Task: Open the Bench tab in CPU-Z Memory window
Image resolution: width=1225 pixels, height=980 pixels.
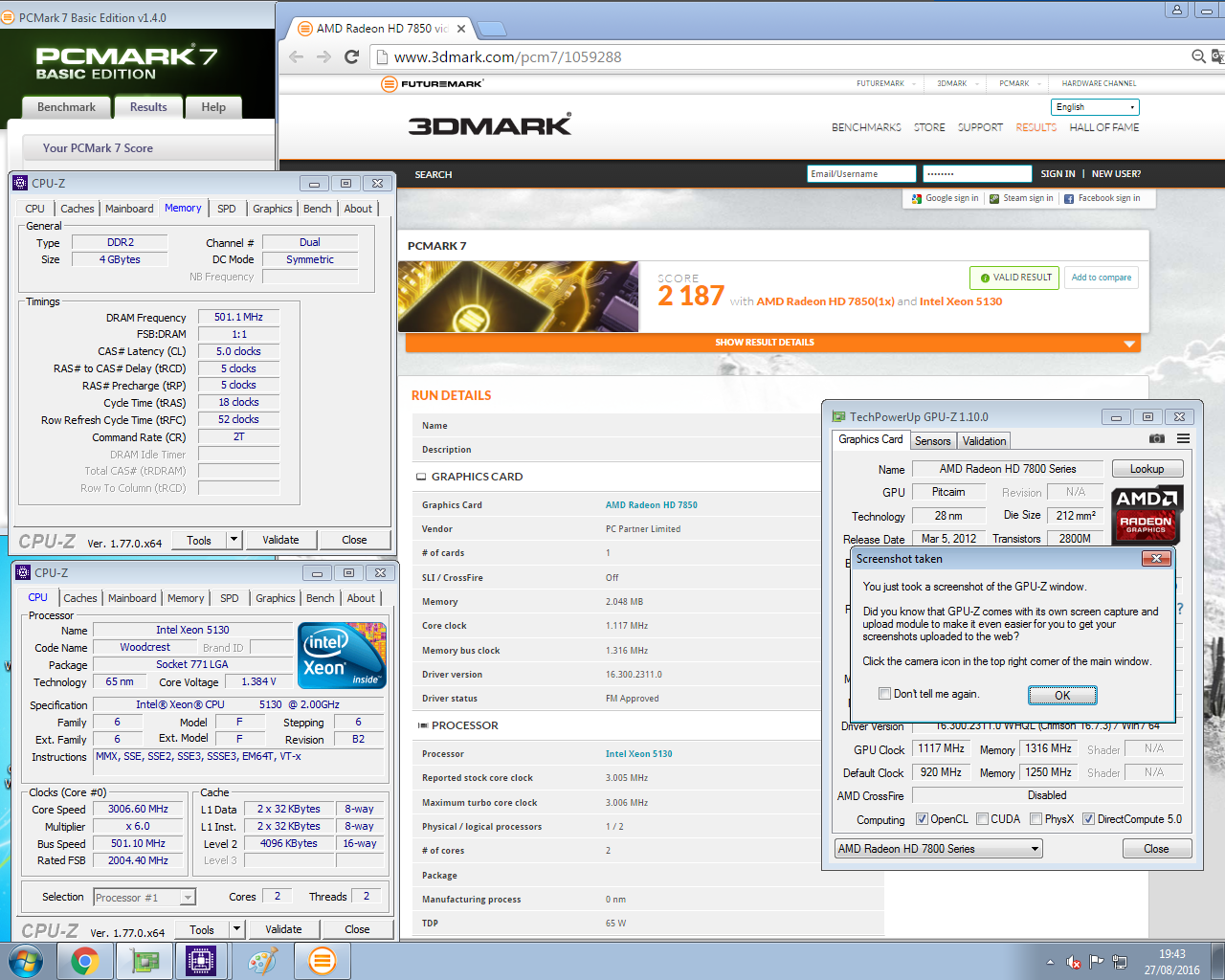Action: tap(317, 209)
